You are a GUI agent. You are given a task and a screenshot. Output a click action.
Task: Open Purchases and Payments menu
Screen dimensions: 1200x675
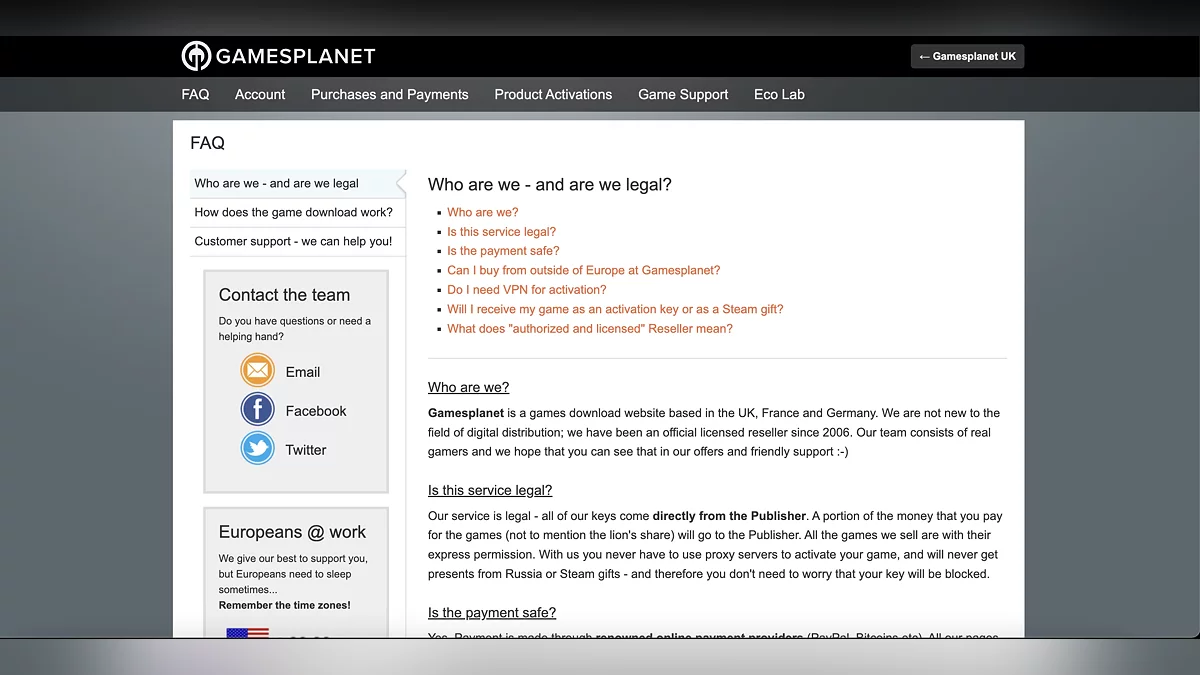click(389, 94)
